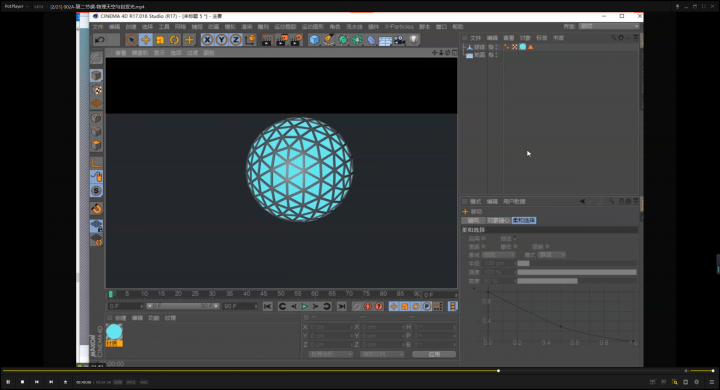Click the 半径 100 cm input field
The height and width of the screenshot is (390, 720).
(x=499, y=263)
